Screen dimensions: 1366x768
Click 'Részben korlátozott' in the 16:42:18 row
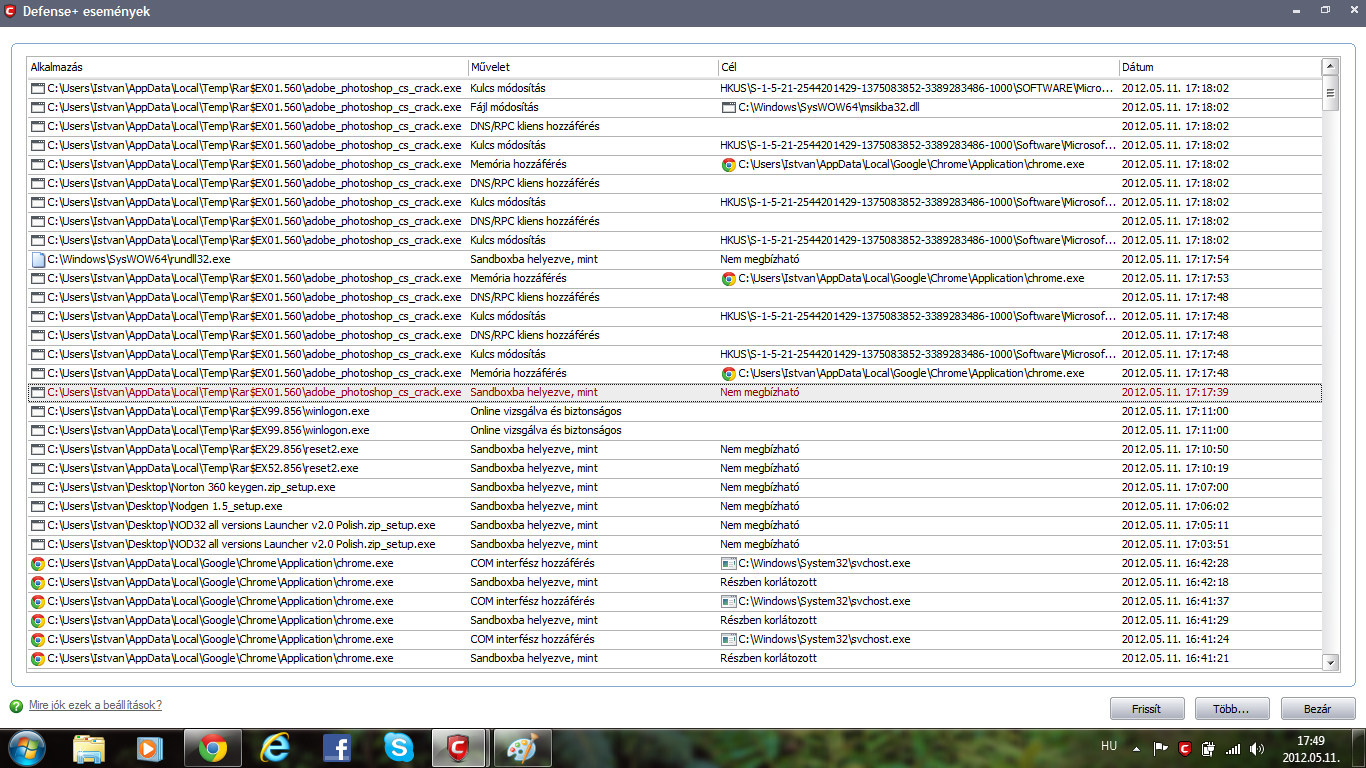769,582
